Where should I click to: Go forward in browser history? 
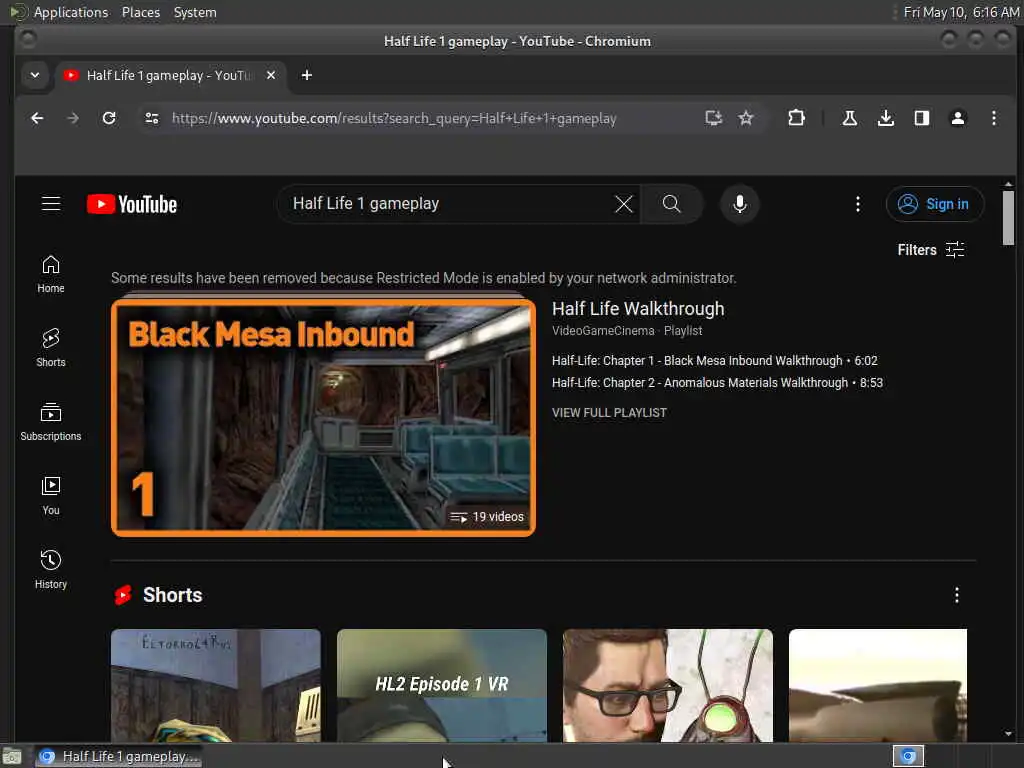(x=73, y=118)
